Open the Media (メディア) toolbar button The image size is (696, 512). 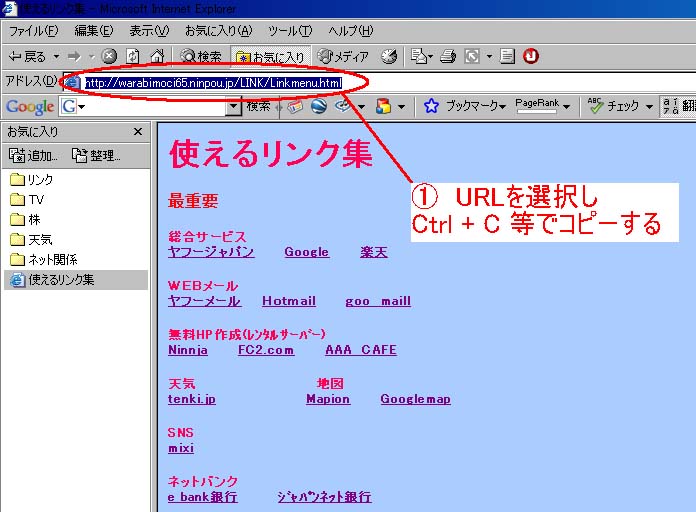[x=343, y=56]
